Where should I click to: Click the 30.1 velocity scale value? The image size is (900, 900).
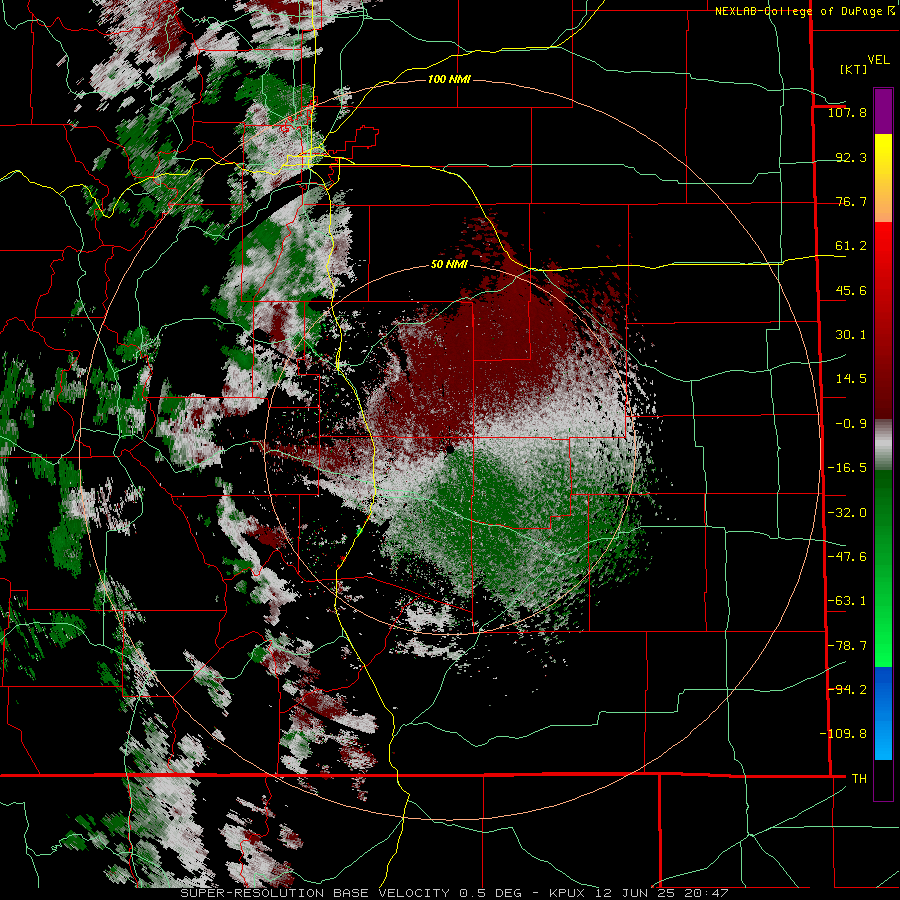[851, 335]
